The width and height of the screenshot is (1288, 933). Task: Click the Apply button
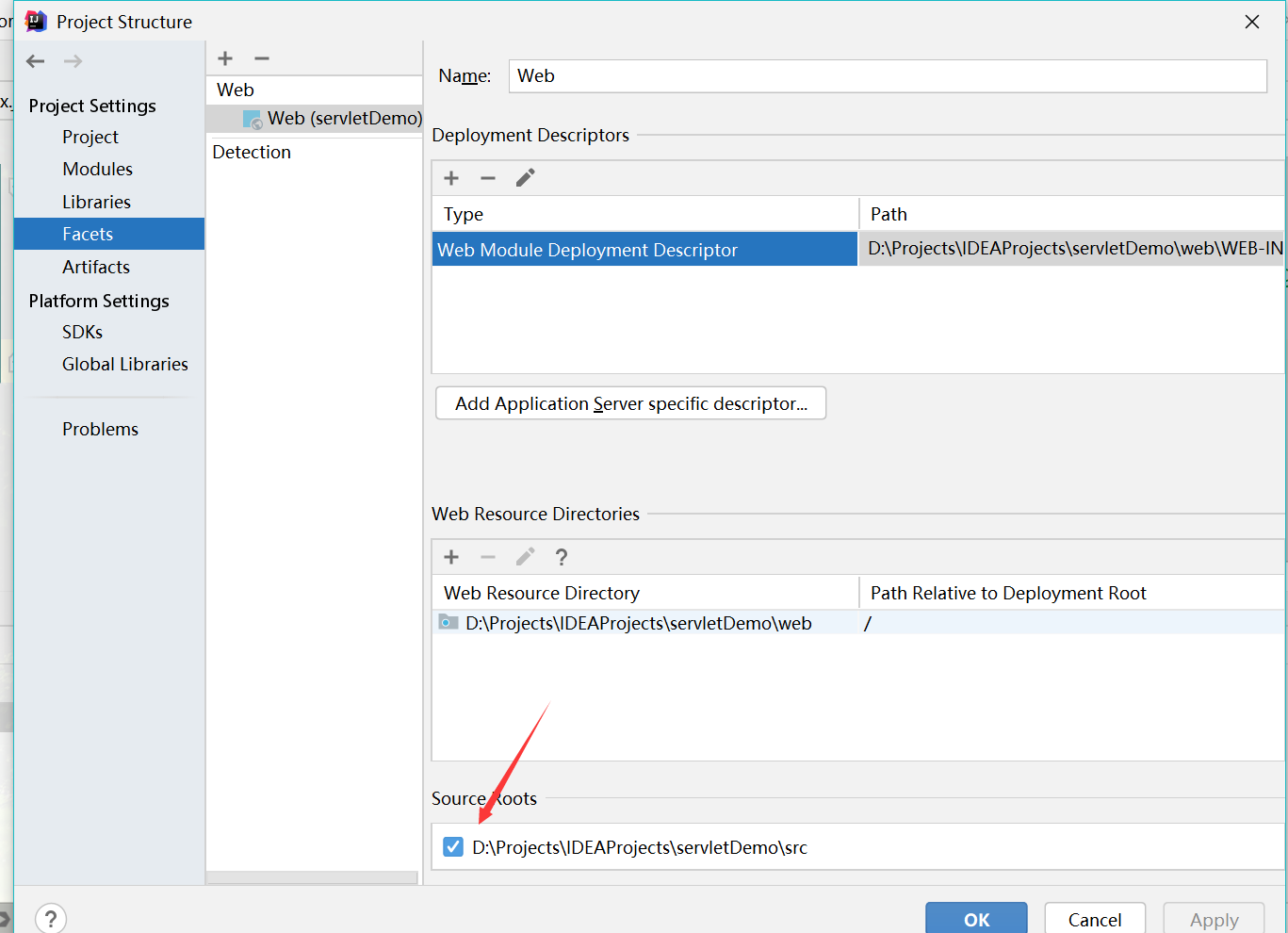(x=1214, y=921)
